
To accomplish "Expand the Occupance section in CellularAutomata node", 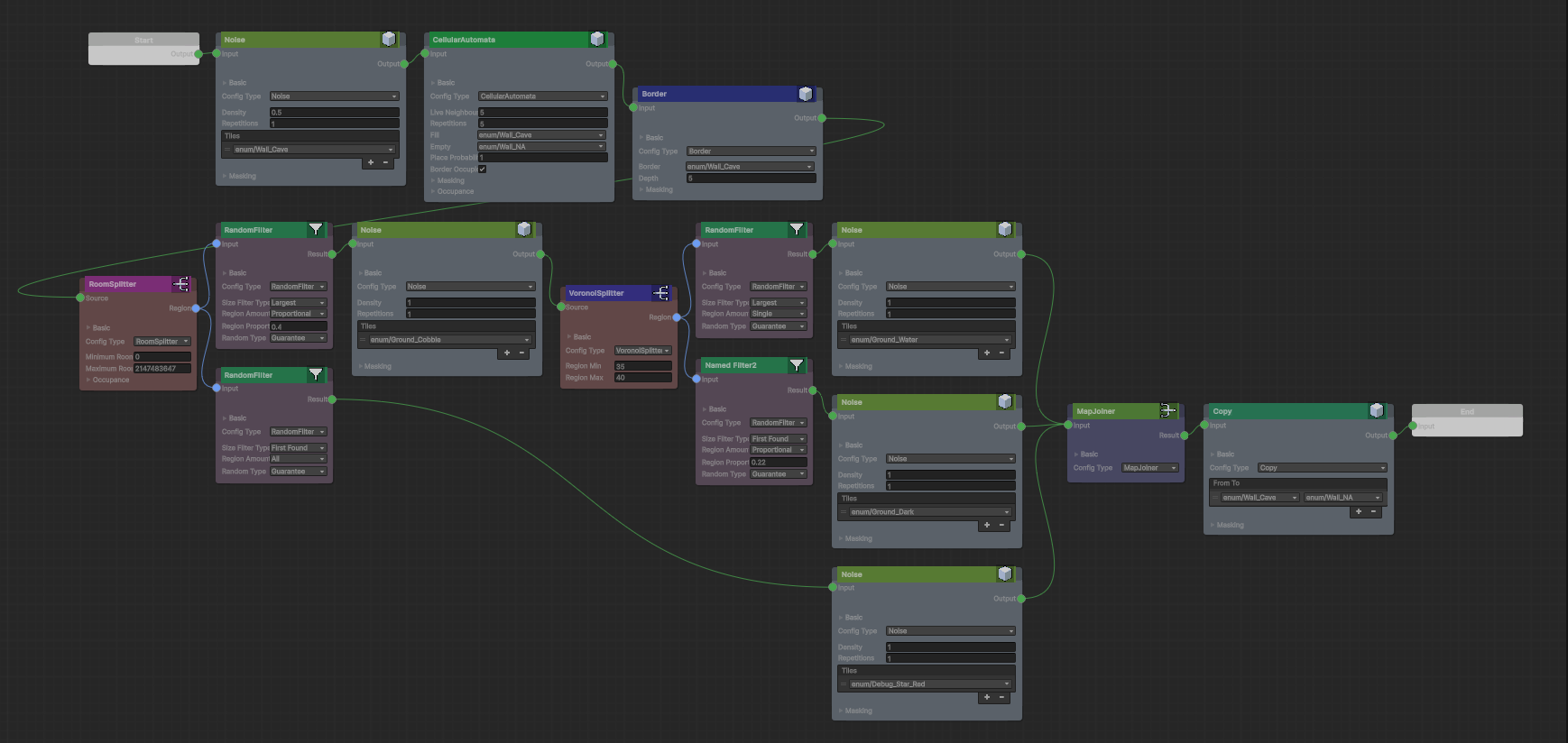I will pyautogui.click(x=455, y=191).
